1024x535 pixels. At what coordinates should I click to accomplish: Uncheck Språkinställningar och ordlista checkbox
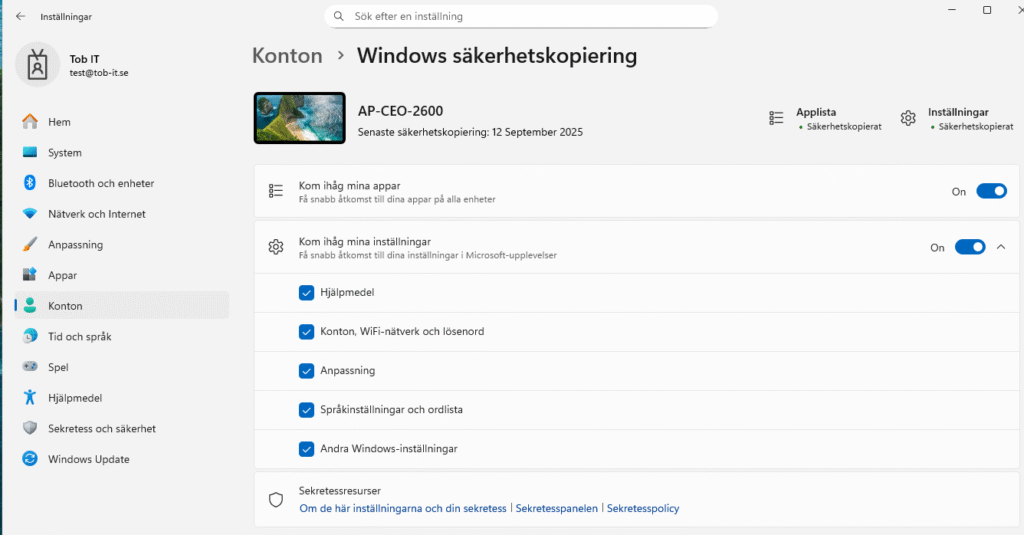click(x=307, y=410)
